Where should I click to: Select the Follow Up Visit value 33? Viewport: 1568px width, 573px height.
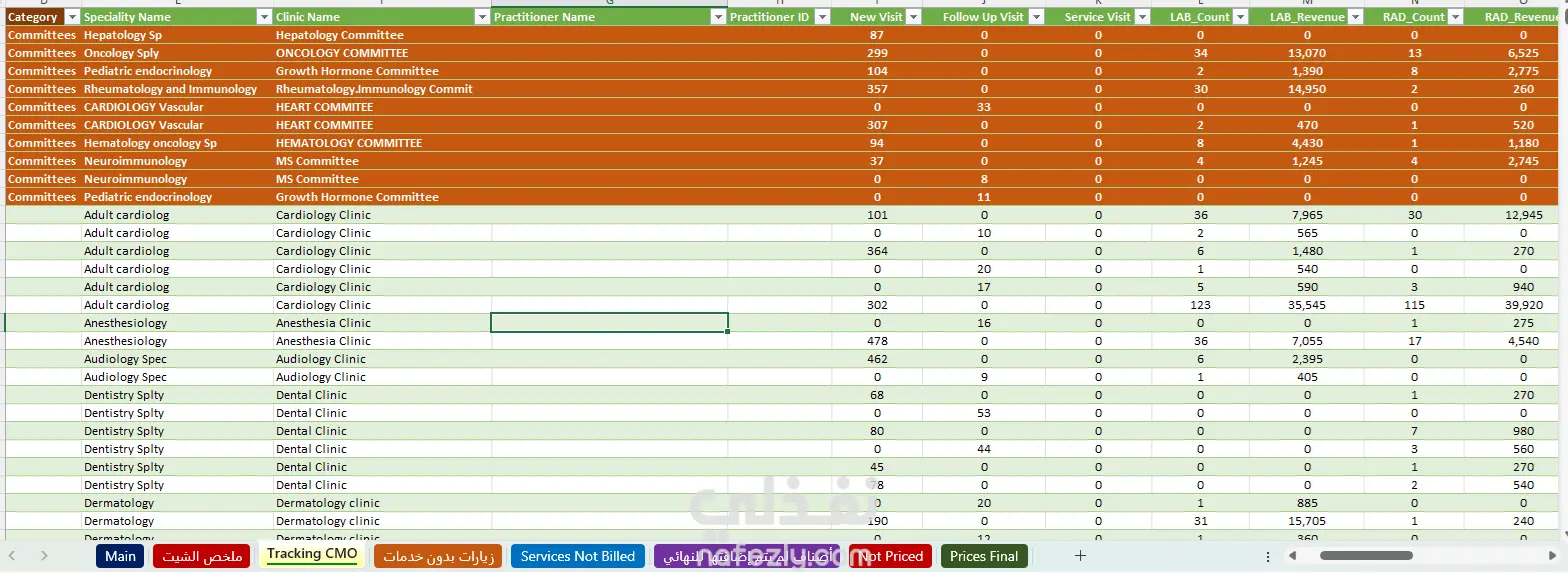tap(984, 107)
